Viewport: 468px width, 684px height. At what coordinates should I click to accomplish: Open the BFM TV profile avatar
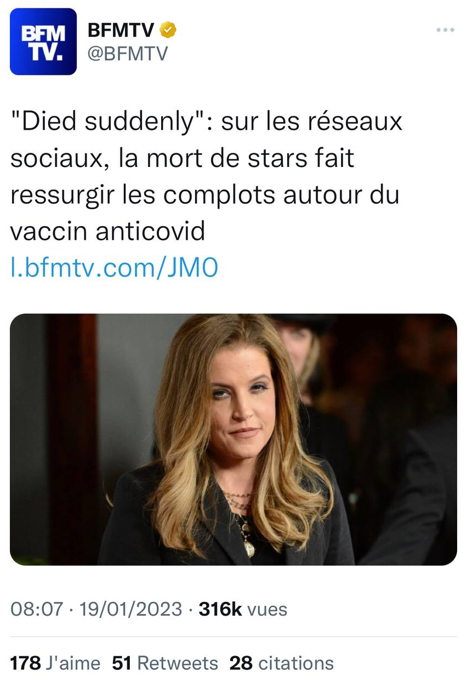[x=43, y=41]
